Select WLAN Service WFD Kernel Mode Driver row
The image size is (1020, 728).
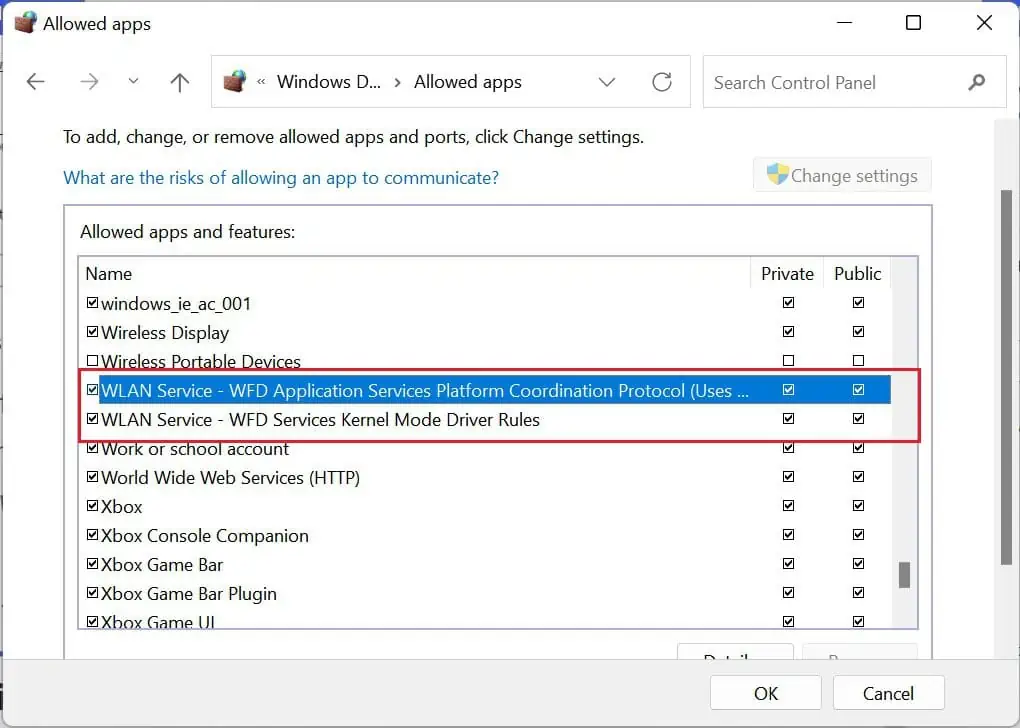(485, 419)
